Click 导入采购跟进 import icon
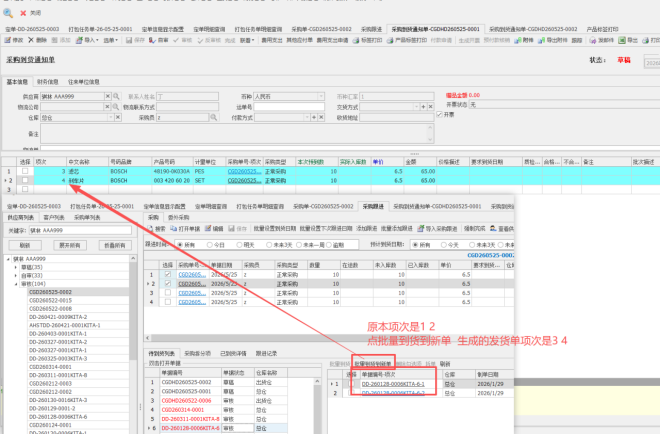This screenshot has width=660, height=434. (x=420, y=229)
